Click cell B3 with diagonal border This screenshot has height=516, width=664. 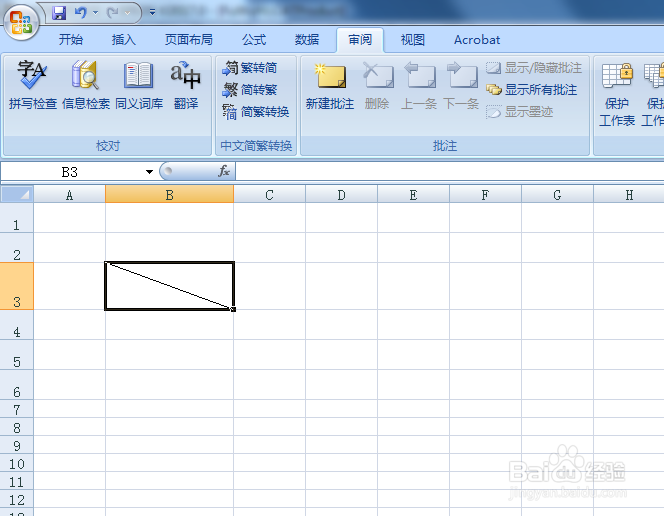point(169,286)
